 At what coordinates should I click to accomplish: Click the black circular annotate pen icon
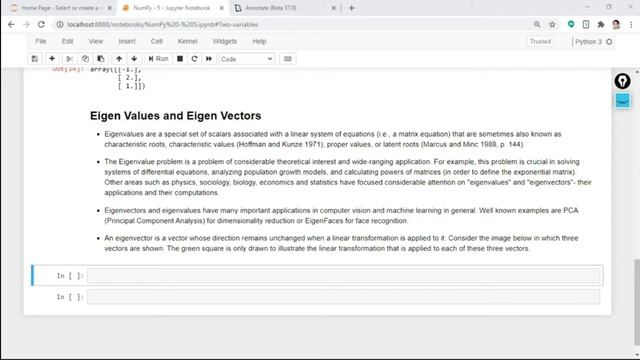tap(622, 81)
